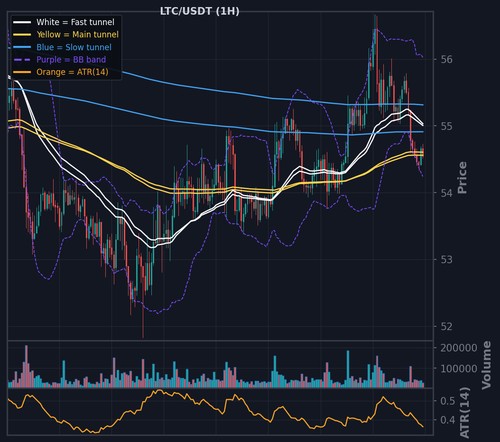Click the orange line sample in legend
Screen dimensions: 500x442
22,72
